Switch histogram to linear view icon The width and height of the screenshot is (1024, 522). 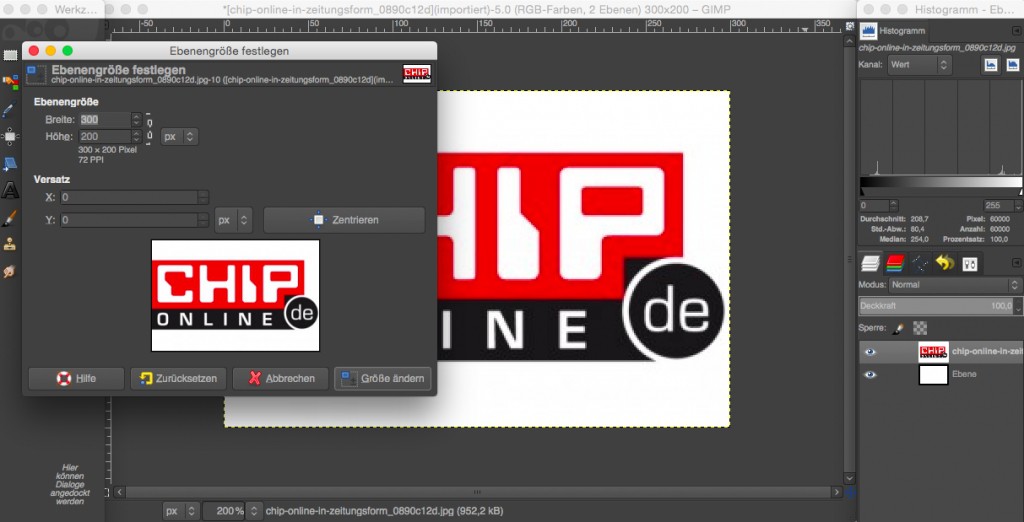(990, 65)
